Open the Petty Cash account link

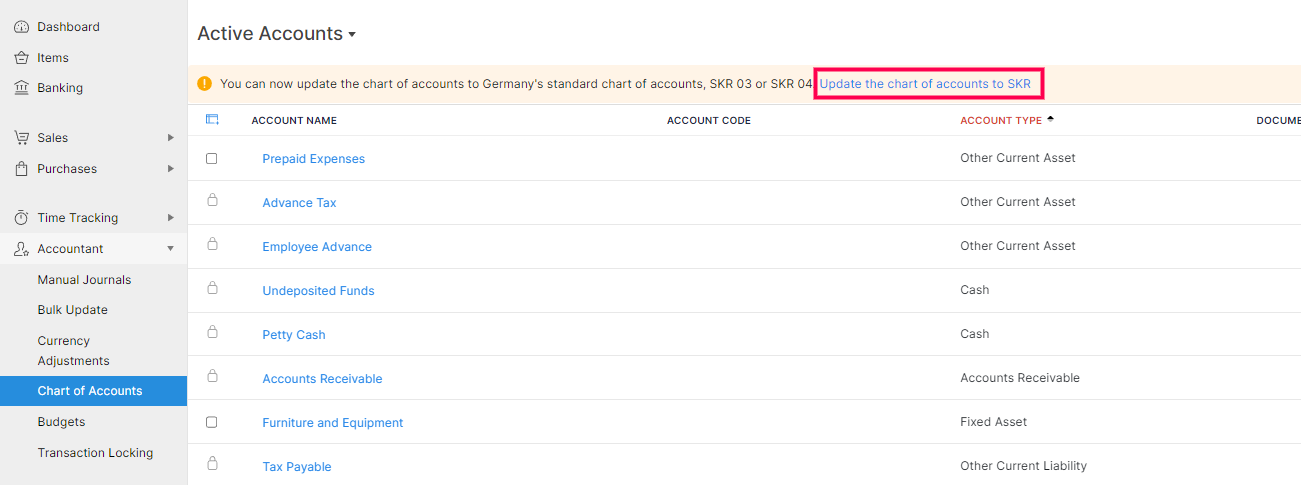[294, 335]
